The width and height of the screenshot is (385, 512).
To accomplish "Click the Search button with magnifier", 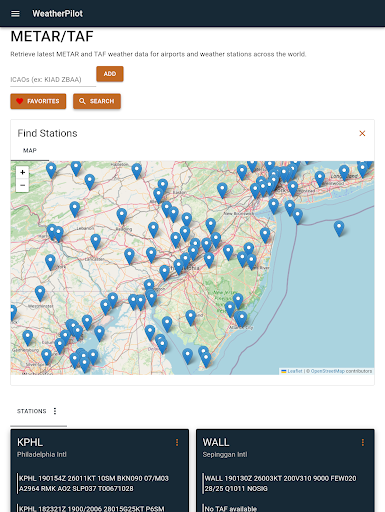I will (x=97, y=101).
